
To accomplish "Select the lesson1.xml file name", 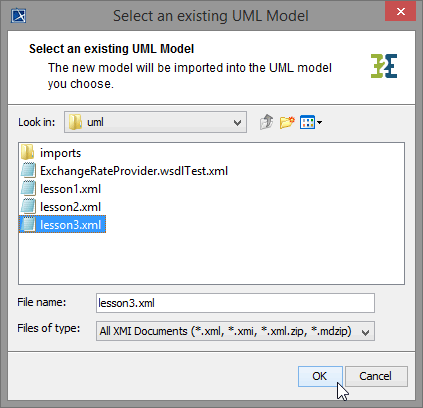I will click(70, 189).
